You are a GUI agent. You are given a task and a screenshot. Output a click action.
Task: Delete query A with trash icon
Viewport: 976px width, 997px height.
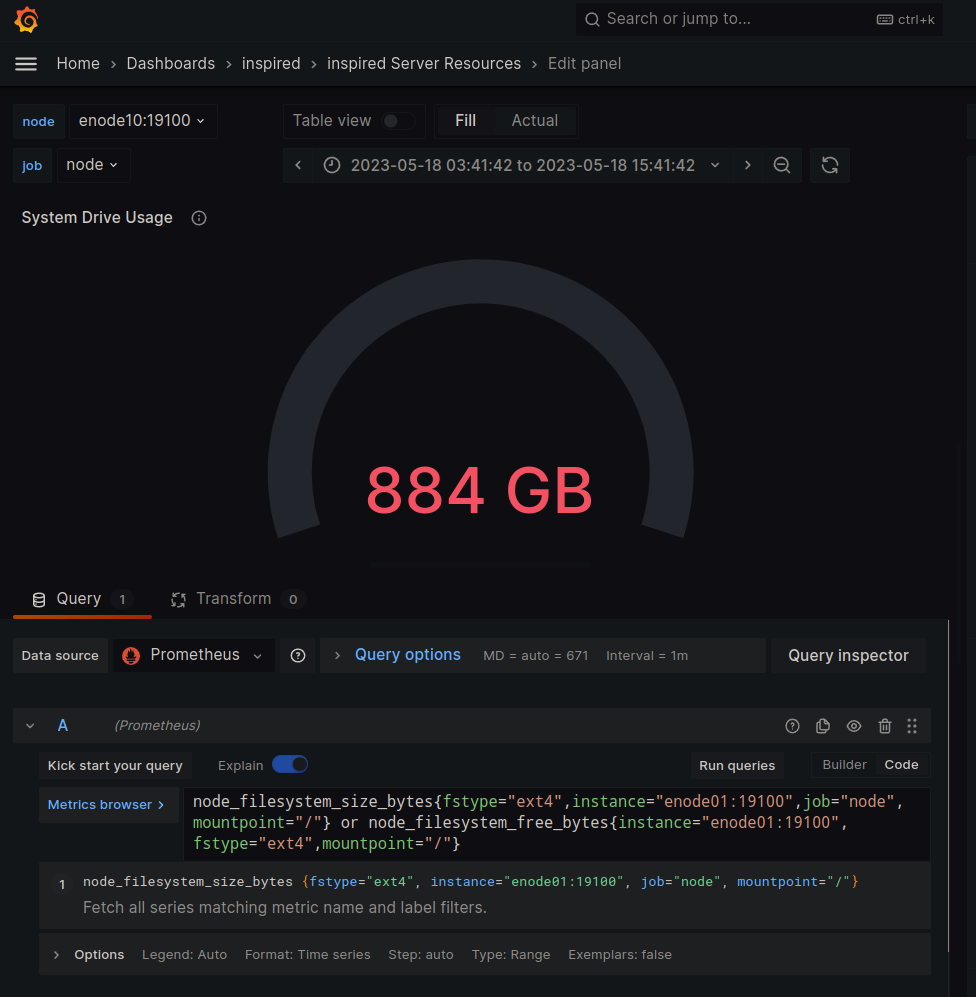click(x=885, y=726)
